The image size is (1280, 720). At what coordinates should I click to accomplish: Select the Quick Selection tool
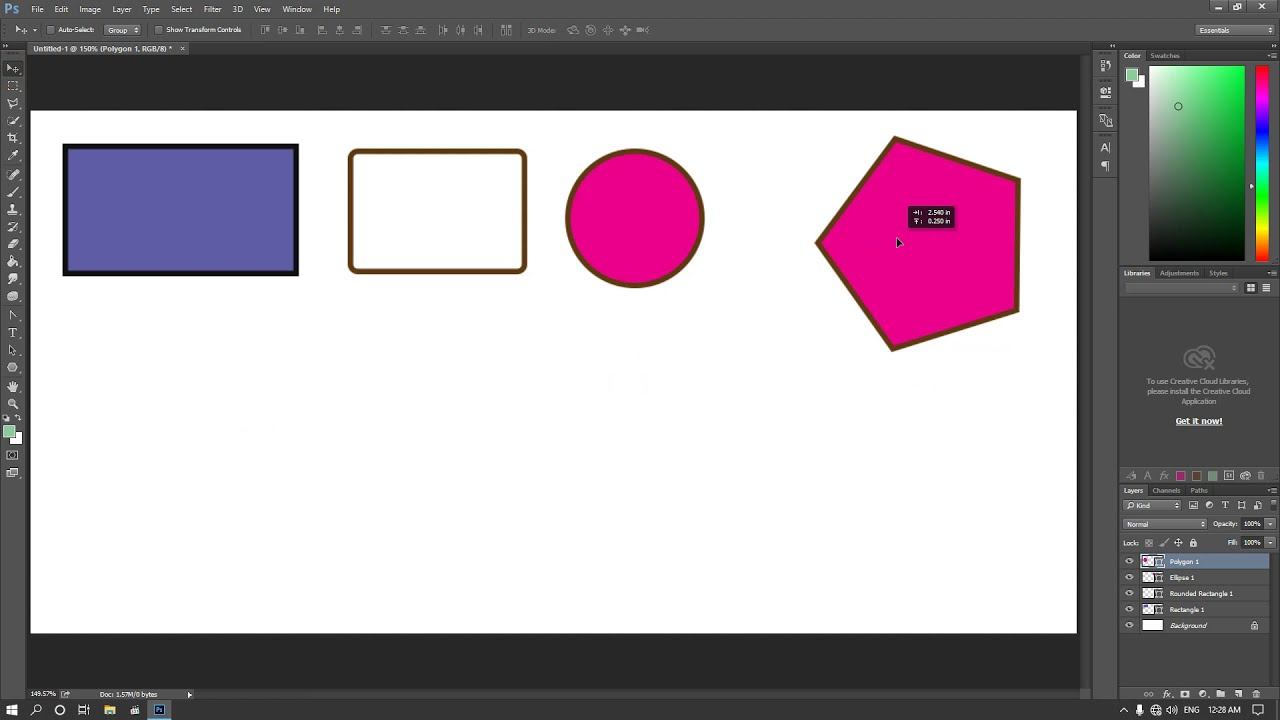(13, 121)
